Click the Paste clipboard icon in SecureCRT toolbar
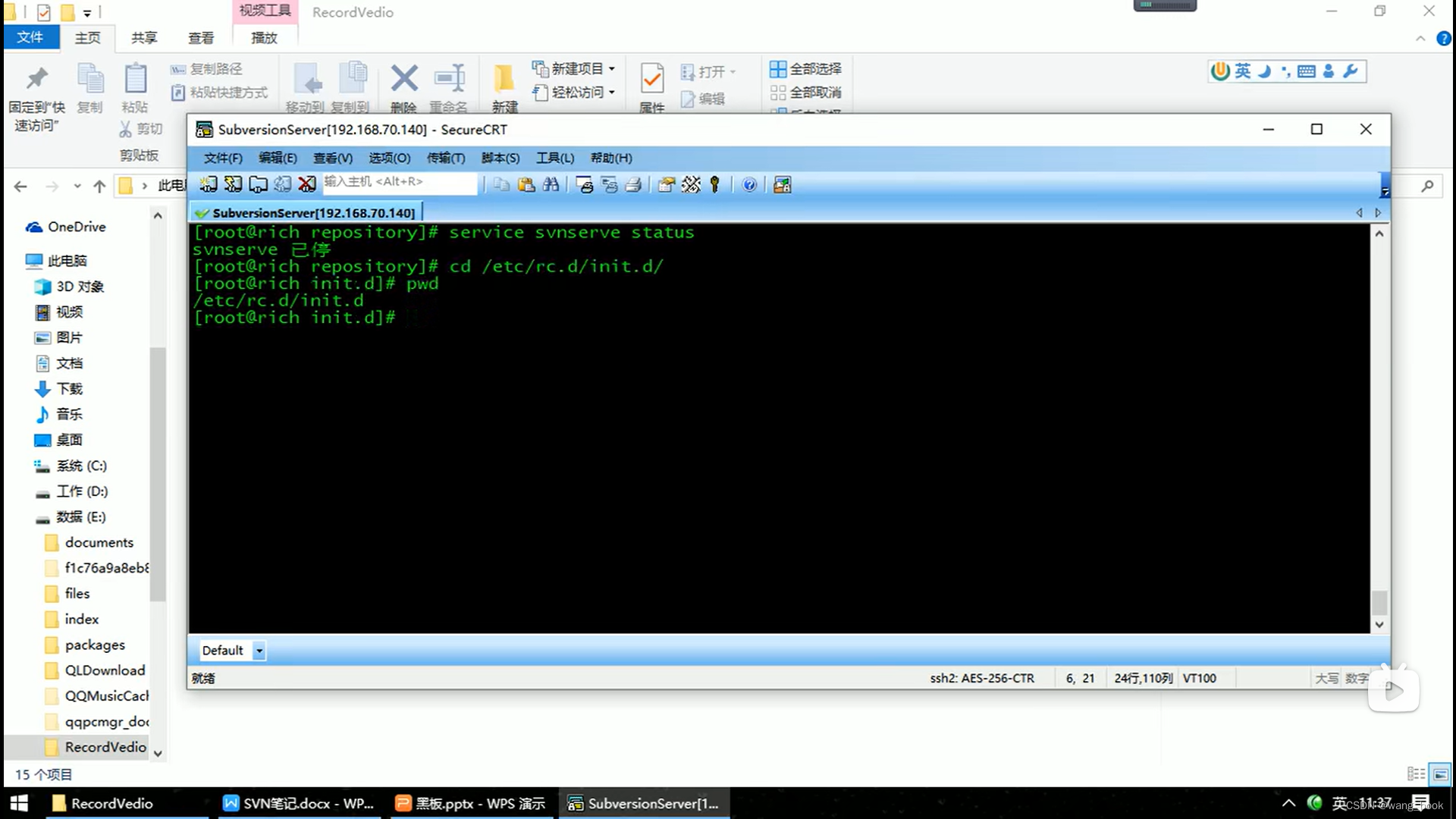Image resolution: width=1456 pixels, height=819 pixels. (x=526, y=184)
